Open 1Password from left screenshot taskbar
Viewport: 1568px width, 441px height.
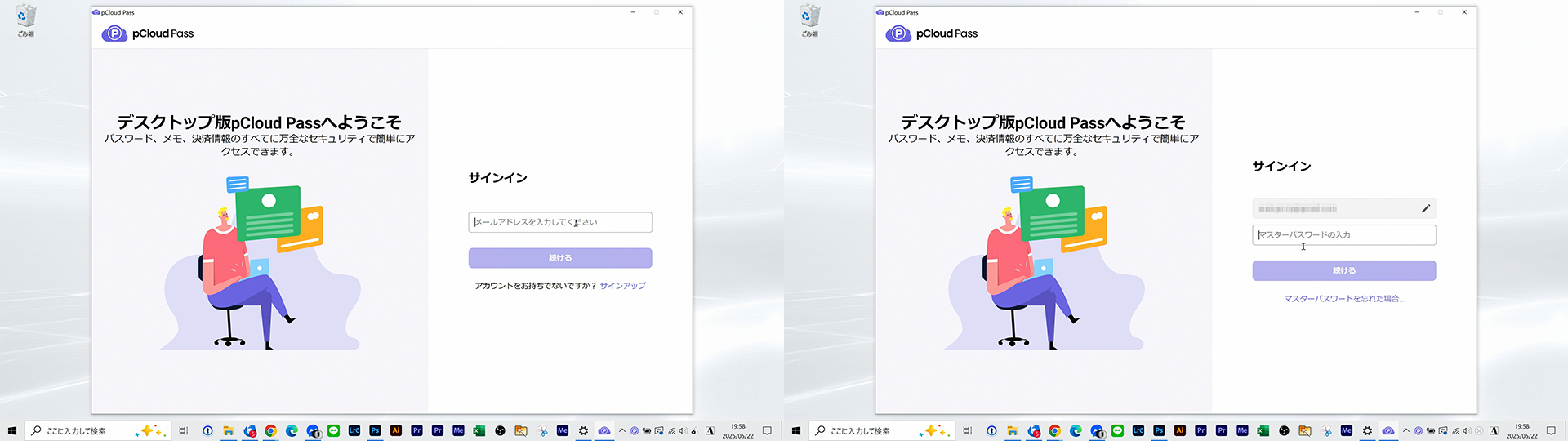click(207, 430)
